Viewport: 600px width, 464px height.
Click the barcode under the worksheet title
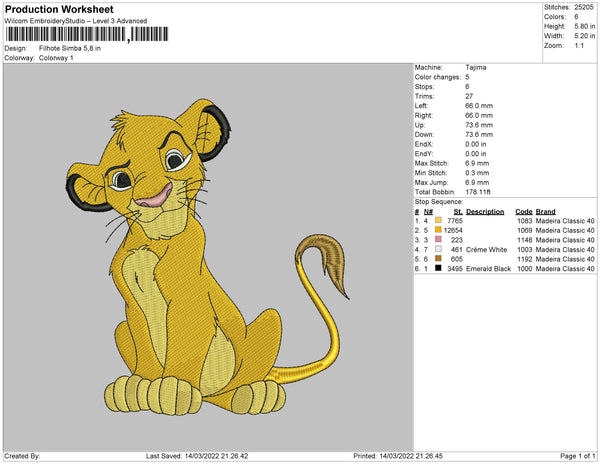click(x=87, y=34)
